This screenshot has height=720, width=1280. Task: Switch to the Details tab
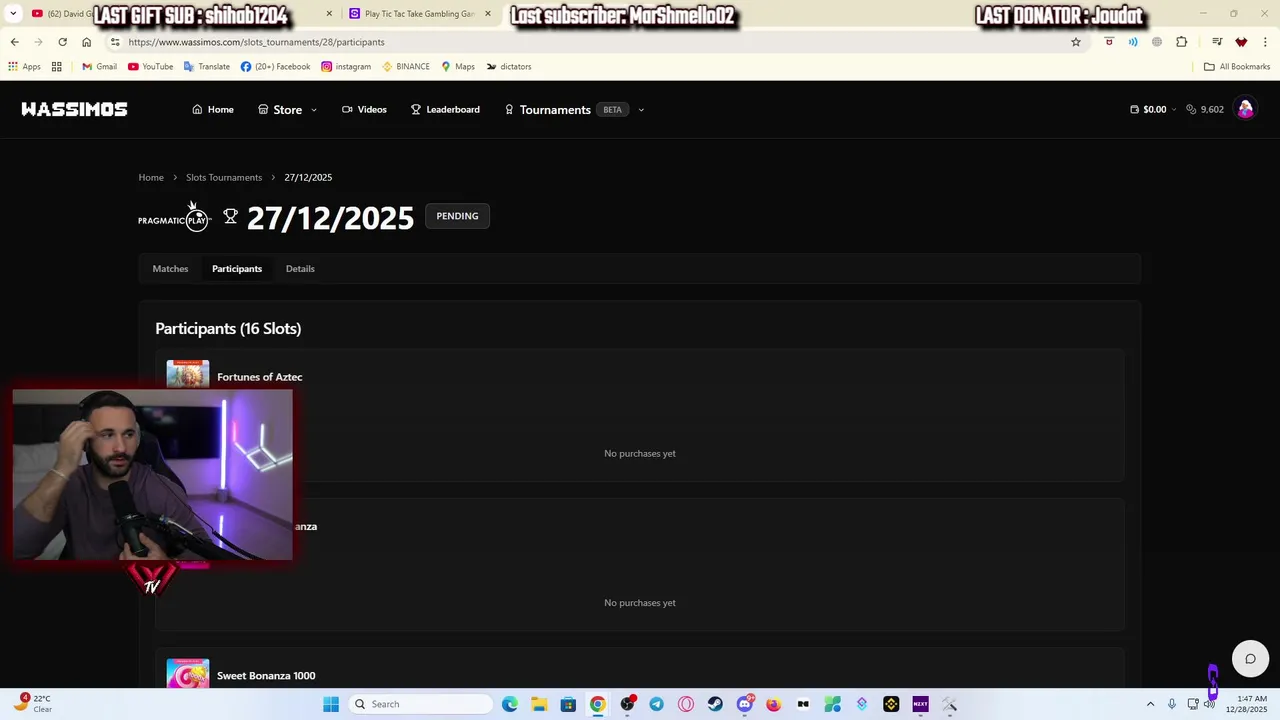pos(300,268)
